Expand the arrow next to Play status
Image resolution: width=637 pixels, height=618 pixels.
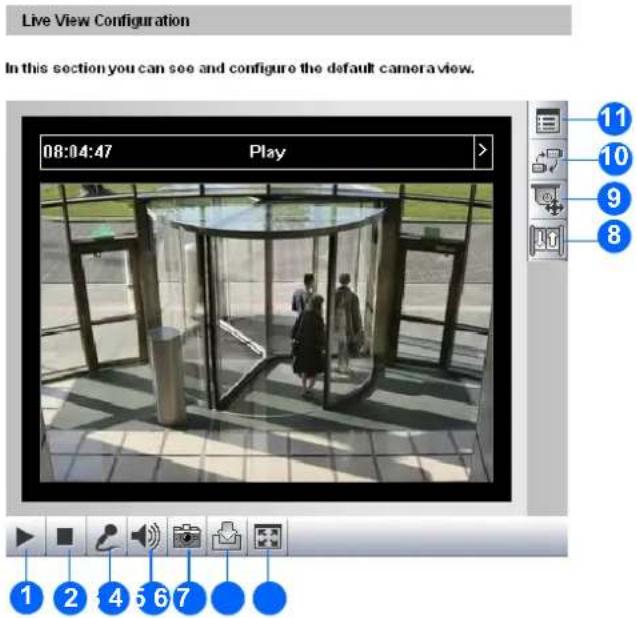[x=483, y=151]
